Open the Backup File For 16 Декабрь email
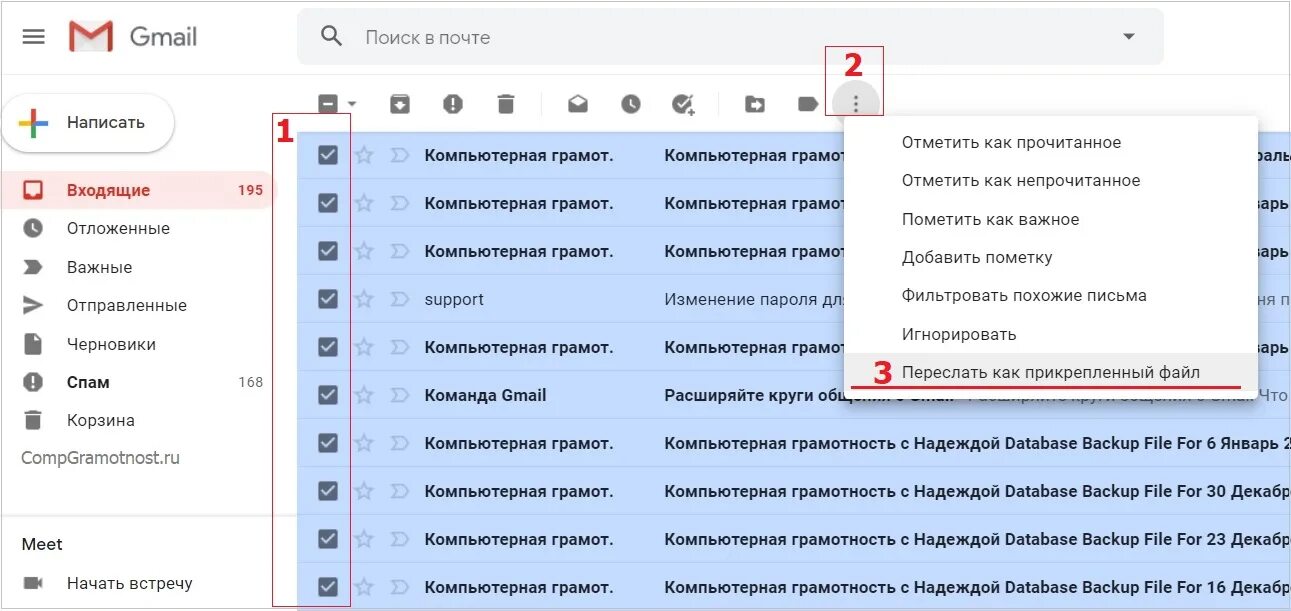1291x611 pixels. point(976,587)
